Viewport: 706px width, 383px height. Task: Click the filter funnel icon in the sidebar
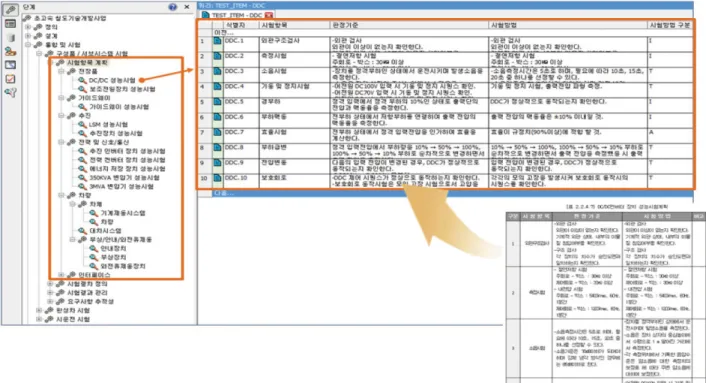tap(10, 93)
